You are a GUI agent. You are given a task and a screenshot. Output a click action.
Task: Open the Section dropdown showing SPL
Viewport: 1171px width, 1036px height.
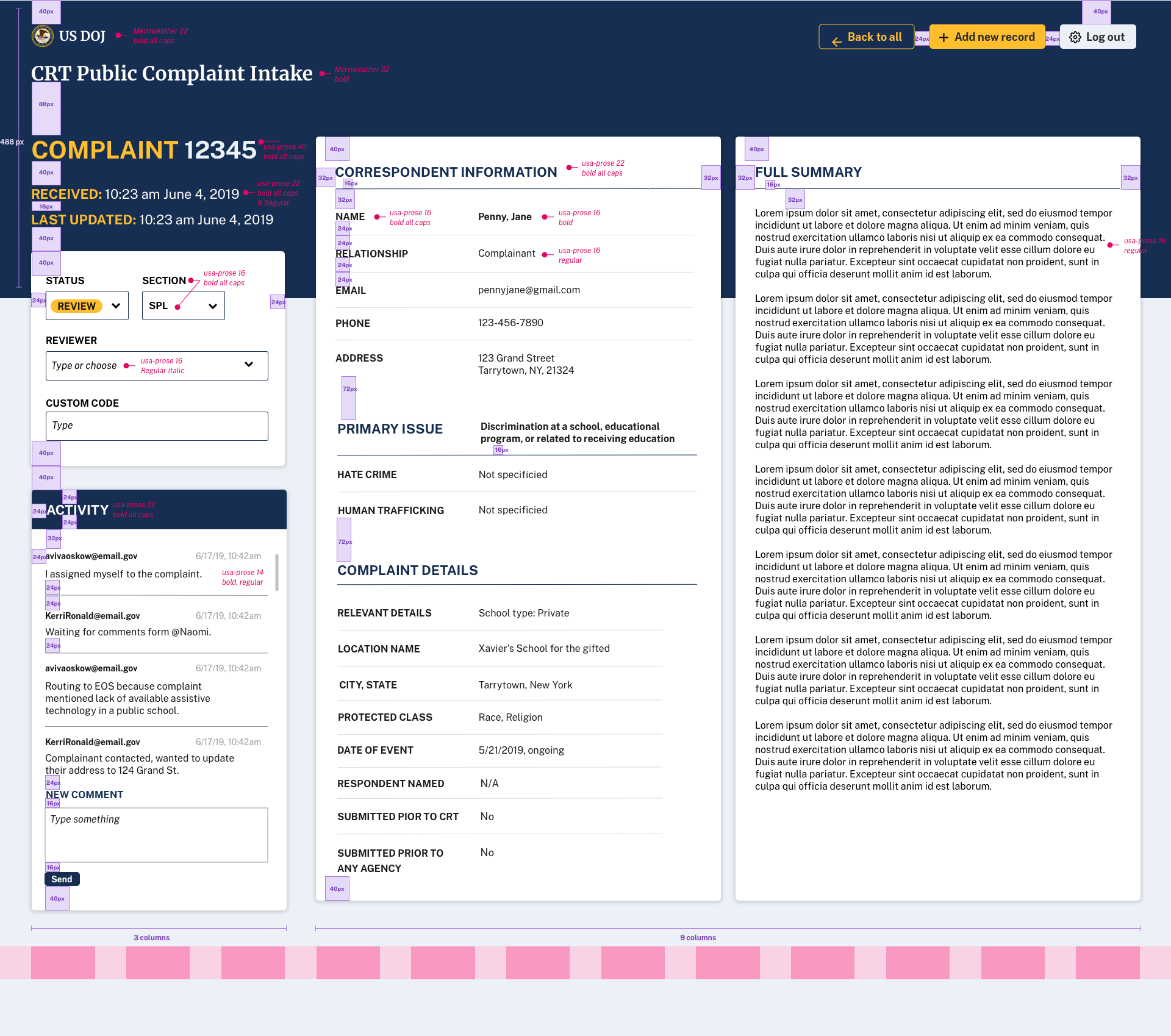click(x=184, y=305)
